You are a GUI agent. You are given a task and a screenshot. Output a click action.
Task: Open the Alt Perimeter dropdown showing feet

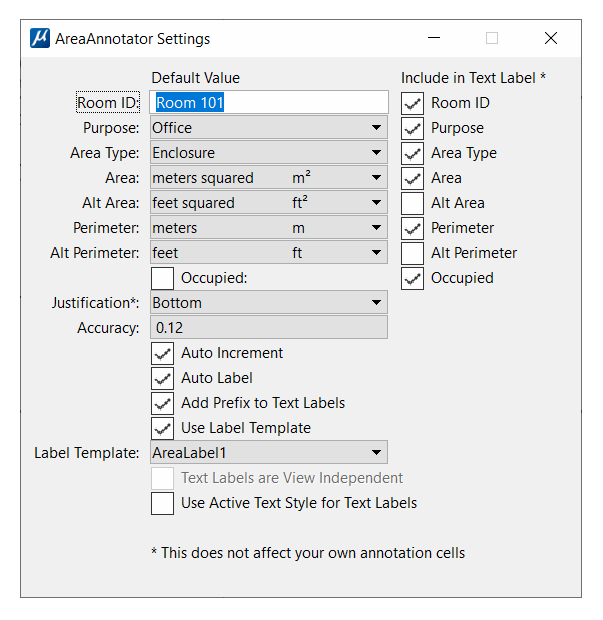[x=269, y=252]
